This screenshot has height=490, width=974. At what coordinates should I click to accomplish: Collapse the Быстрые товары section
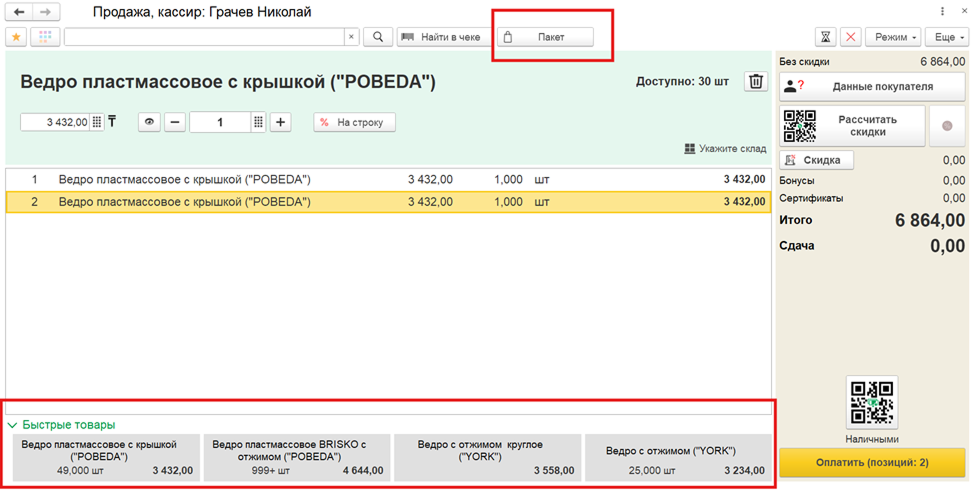click(x=61, y=425)
